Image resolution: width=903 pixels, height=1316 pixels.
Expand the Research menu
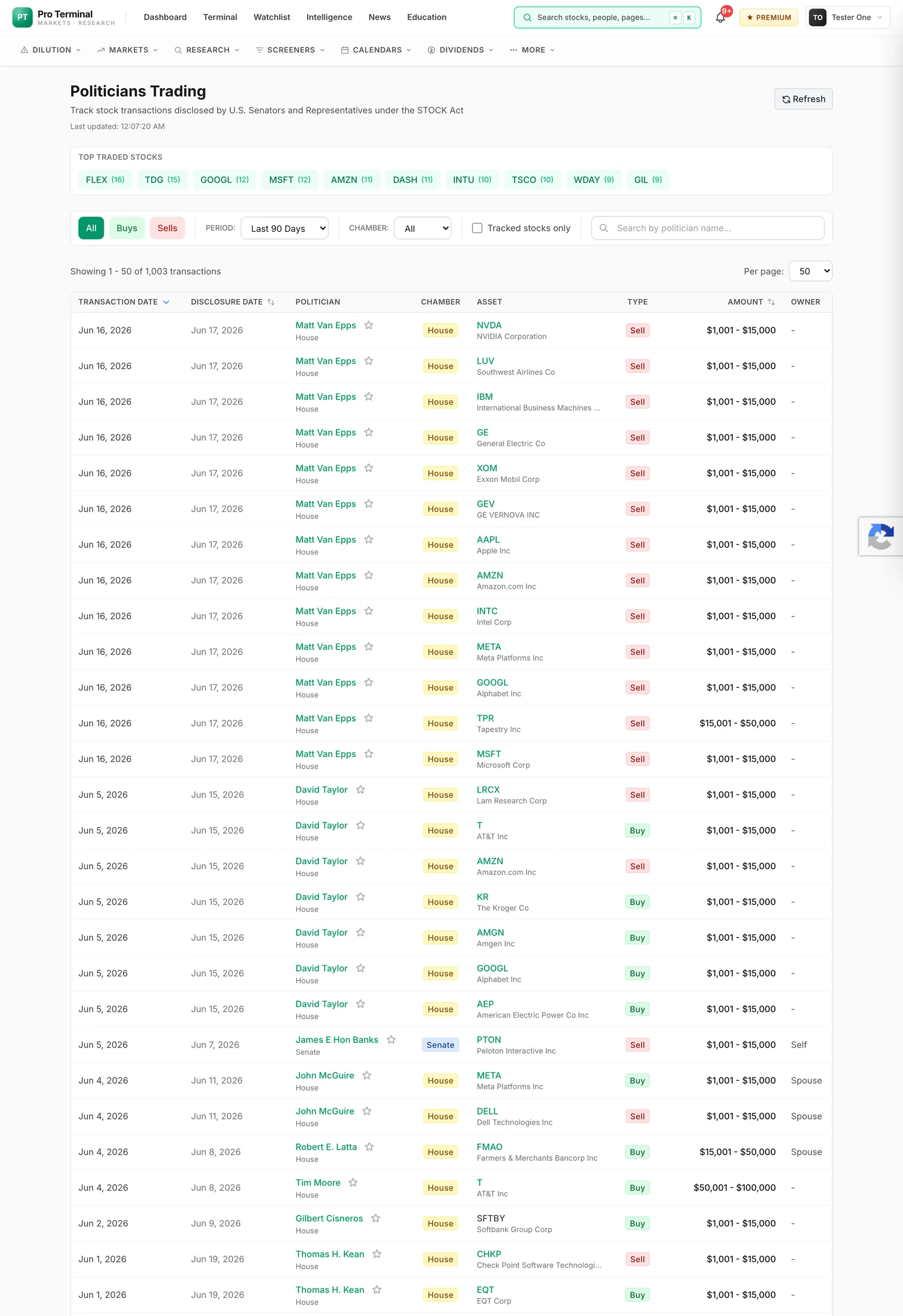[x=207, y=50]
